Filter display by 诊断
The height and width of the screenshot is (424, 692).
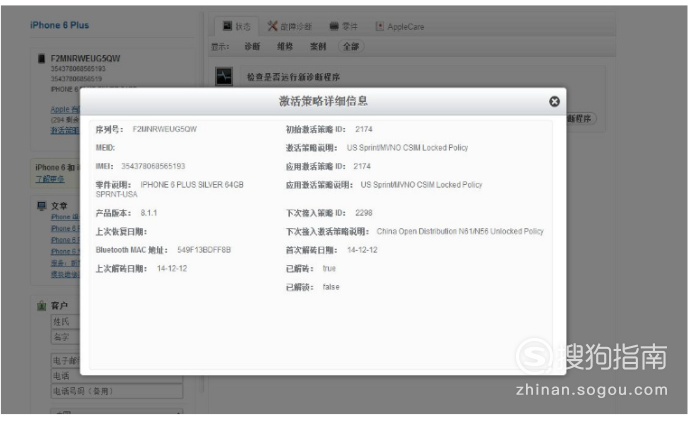click(x=252, y=46)
